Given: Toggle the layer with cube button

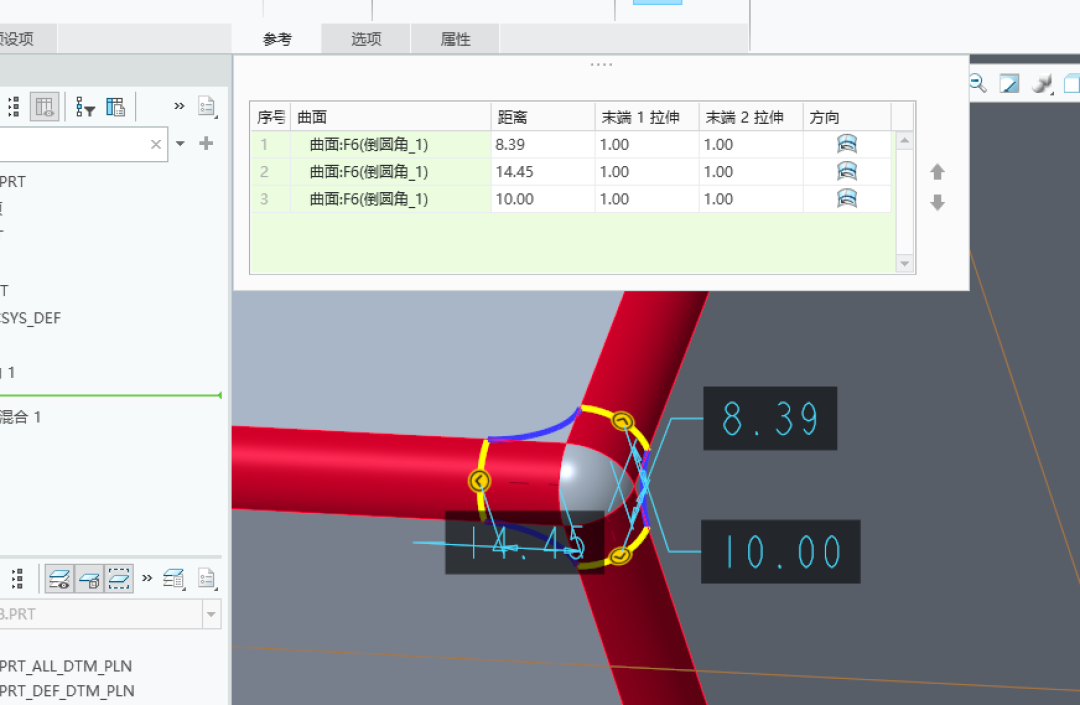Looking at the screenshot, I should 90,579.
